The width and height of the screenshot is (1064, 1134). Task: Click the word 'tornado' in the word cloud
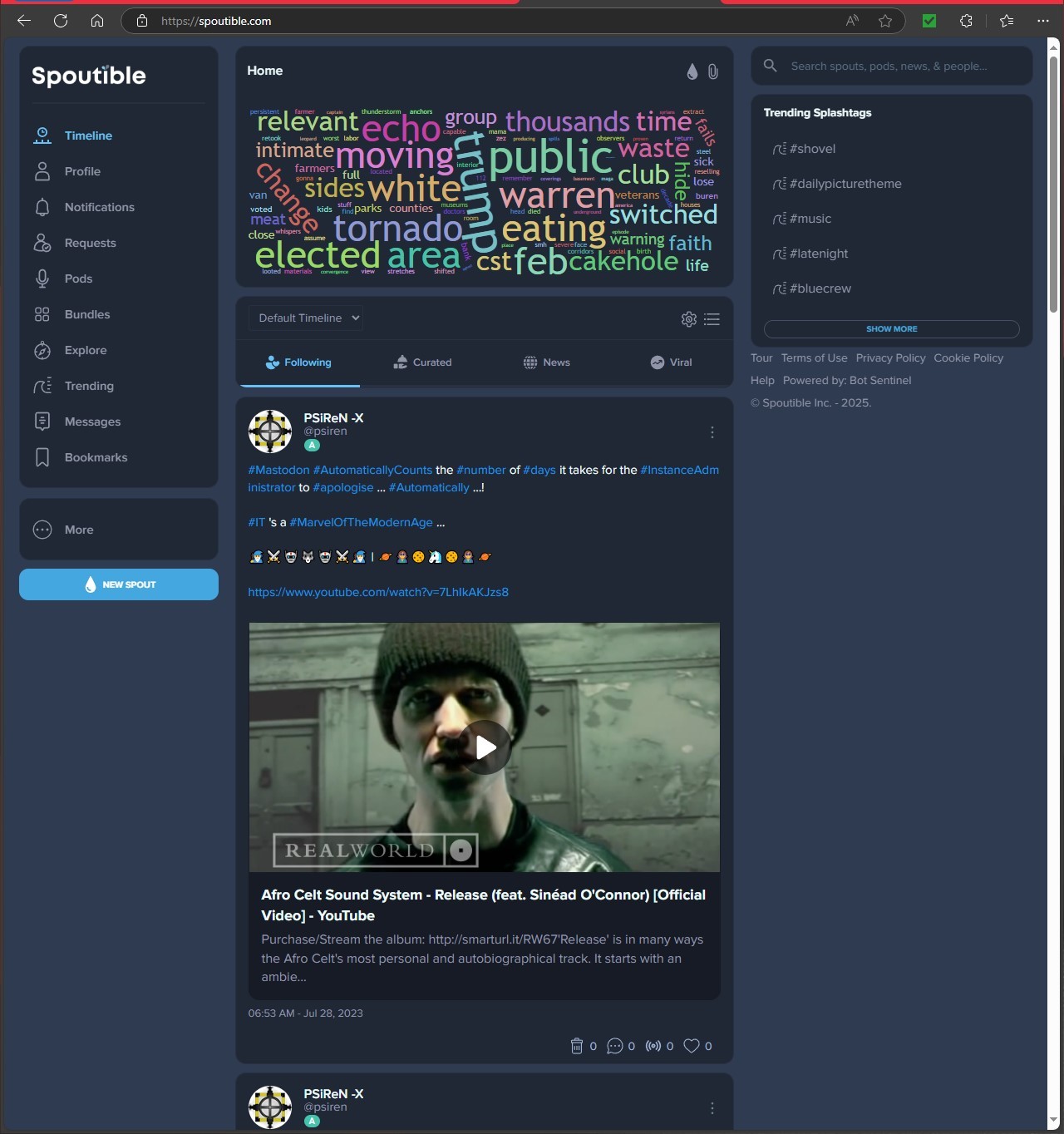397,228
